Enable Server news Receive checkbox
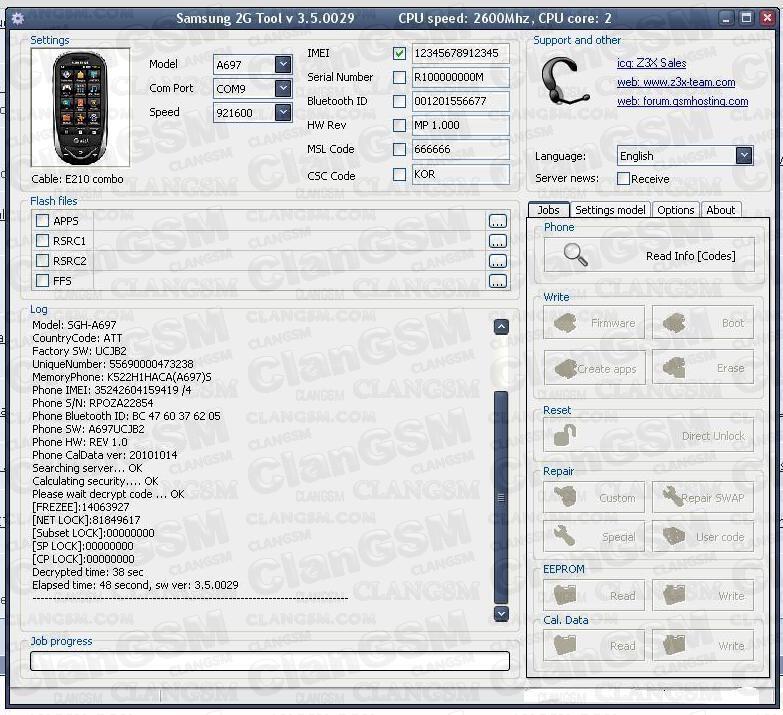The height and width of the screenshot is (715, 783). (623, 178)
